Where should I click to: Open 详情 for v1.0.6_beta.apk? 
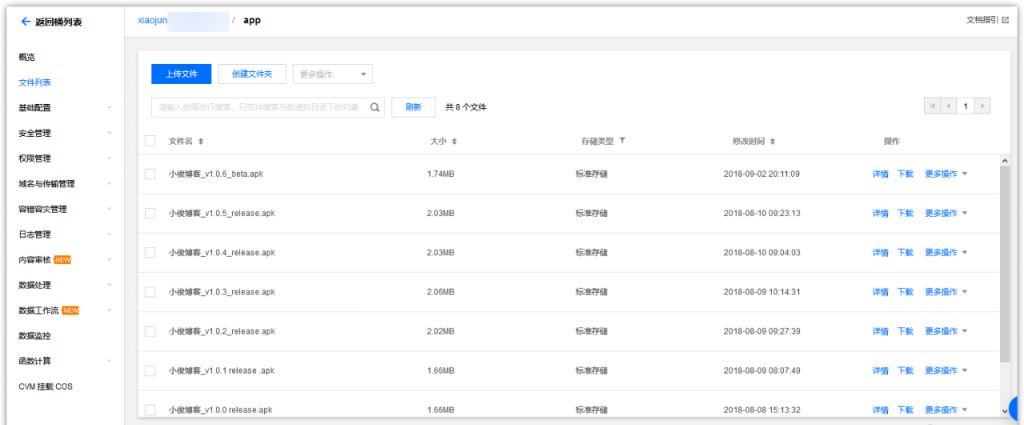point(880,174)
